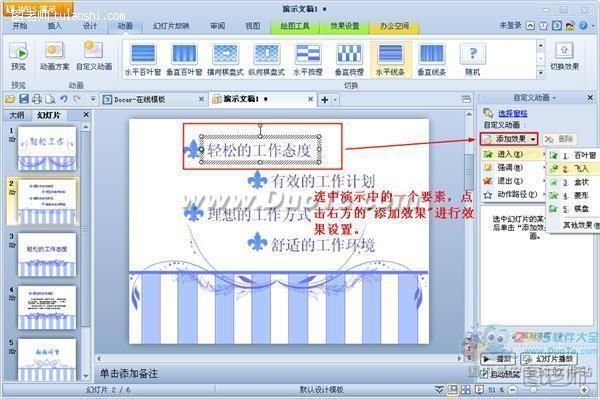This screenshot has height=399, width=600.
Task: Switch to 幻灯片 thumbnail view tab
Action: point(49,115)
